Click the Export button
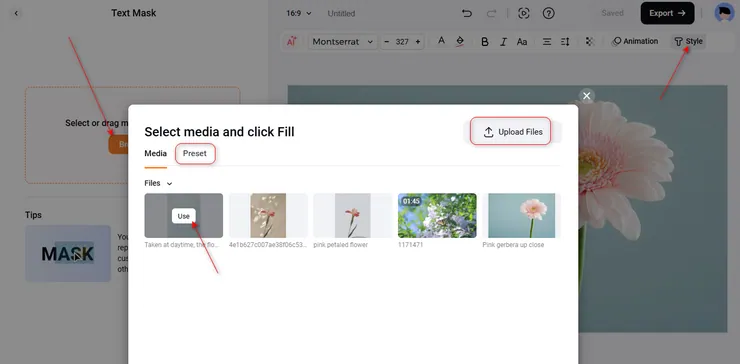 click(x=667, y=13)
